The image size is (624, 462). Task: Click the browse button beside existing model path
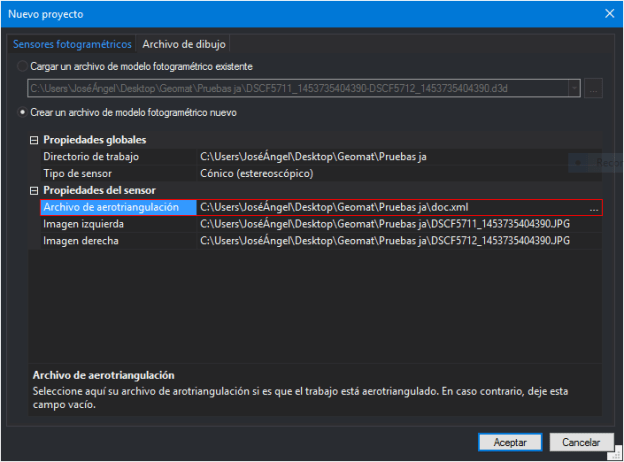pos(594,89)
